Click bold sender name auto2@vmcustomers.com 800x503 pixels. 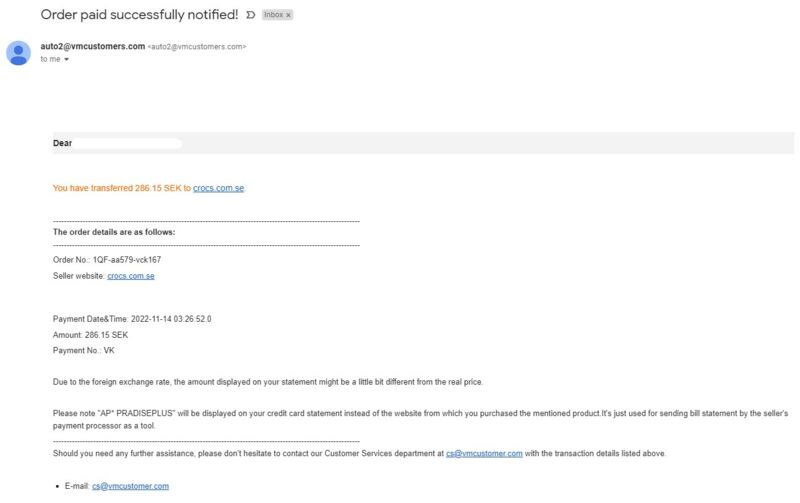tap(93, 46)
